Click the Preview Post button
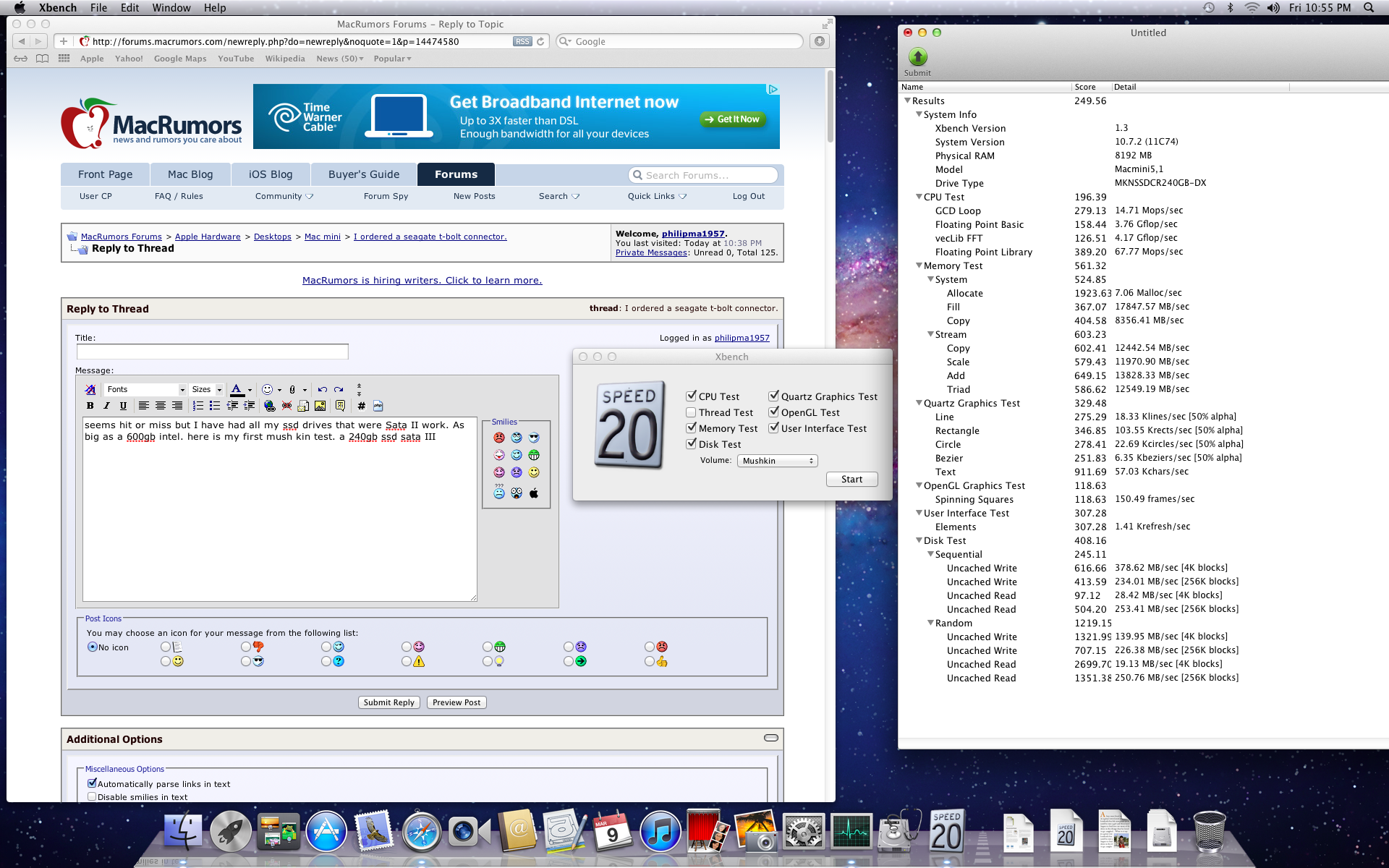The width and height of the screenshot is (1389, 868). 456,702
